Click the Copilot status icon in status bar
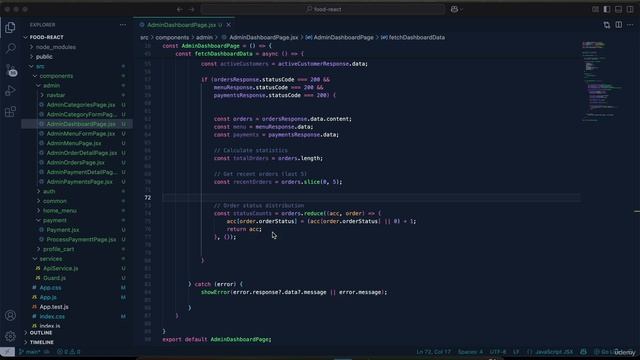 (583, 351)
